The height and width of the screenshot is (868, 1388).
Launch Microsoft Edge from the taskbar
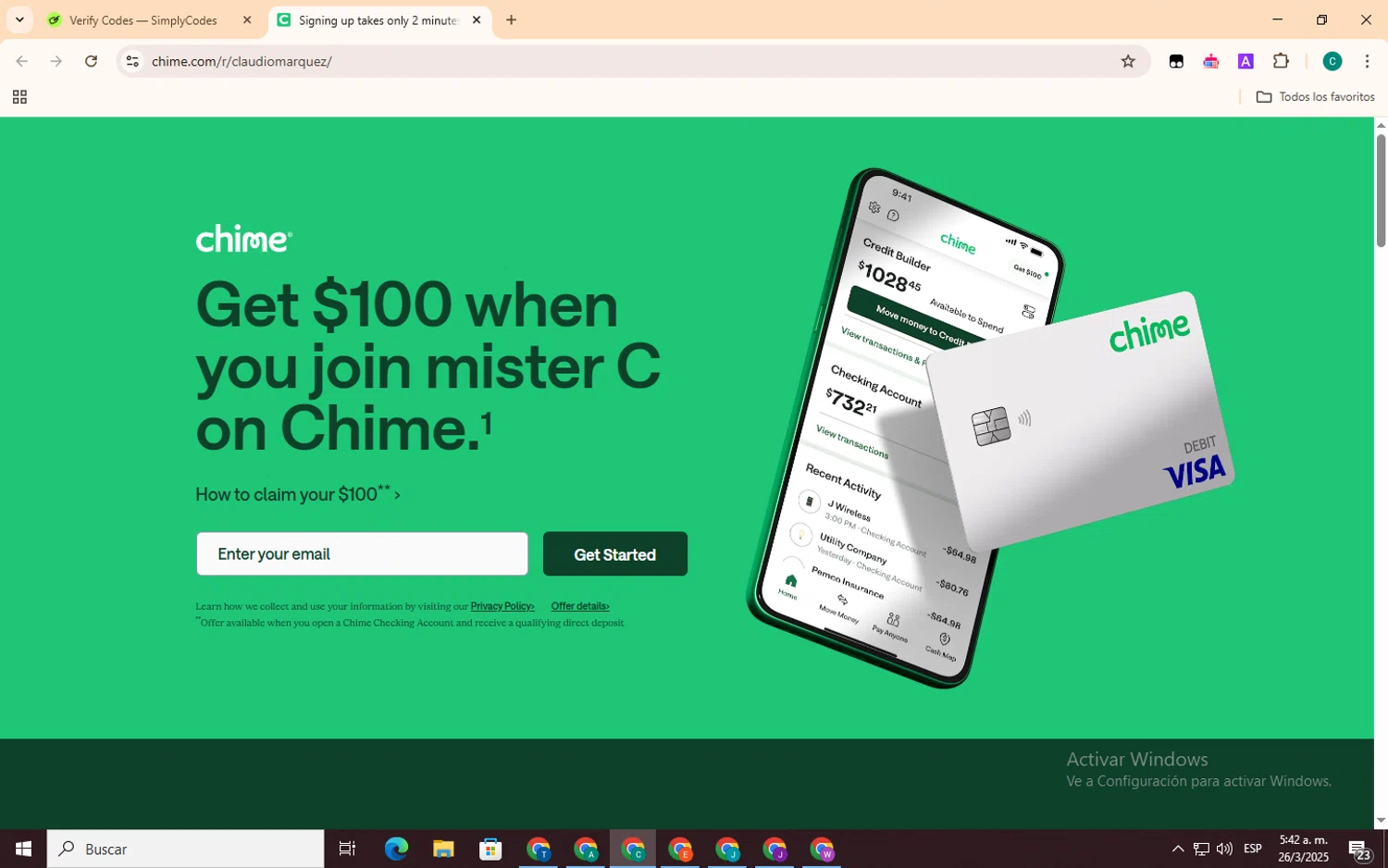tap(396, 849)
